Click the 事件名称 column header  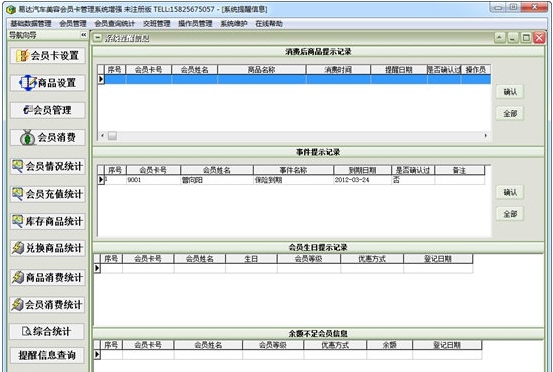(293, 170)
